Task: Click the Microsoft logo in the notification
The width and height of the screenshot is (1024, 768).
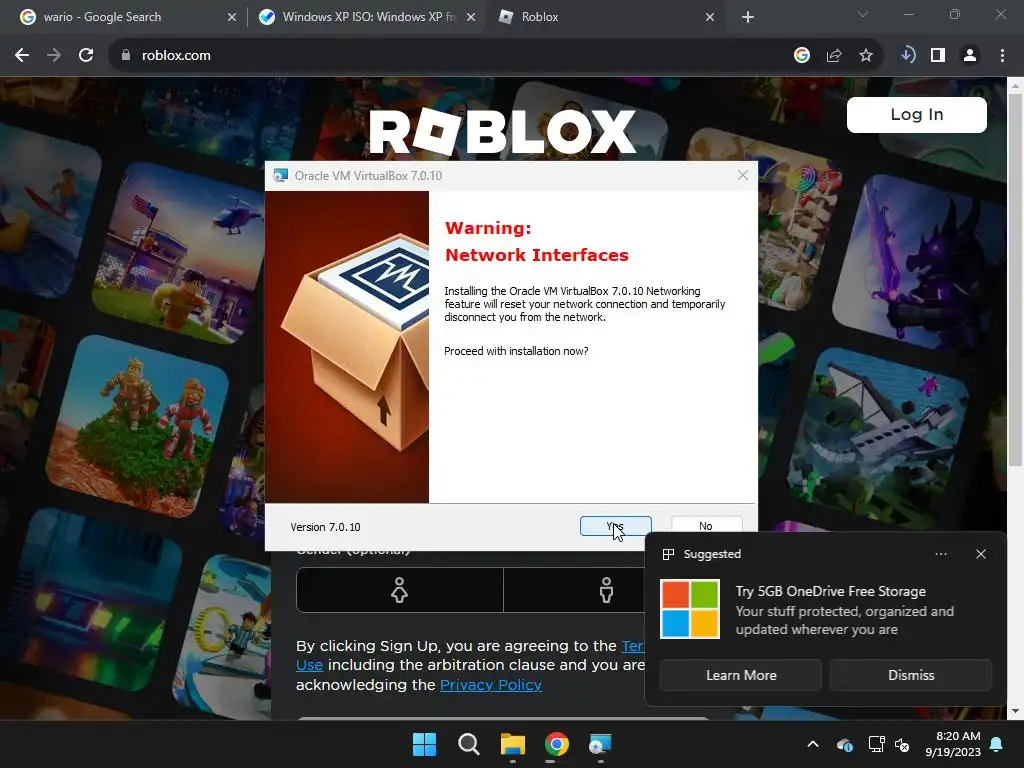Action: pos(690,609)
